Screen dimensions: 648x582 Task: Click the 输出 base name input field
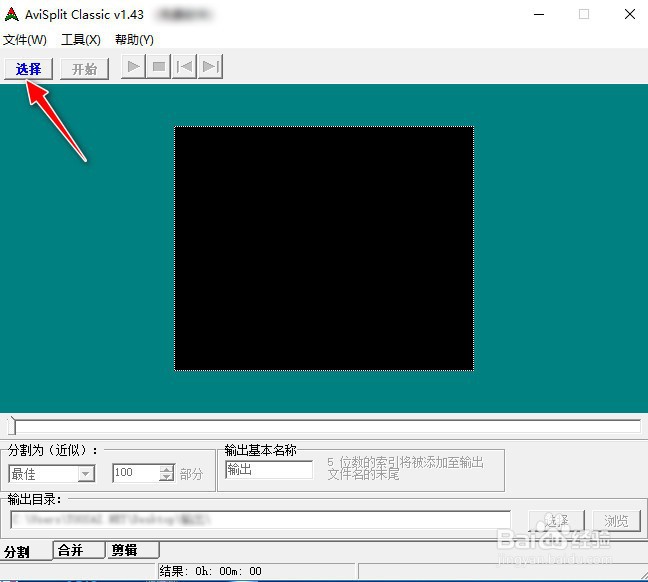coord(269,470)
